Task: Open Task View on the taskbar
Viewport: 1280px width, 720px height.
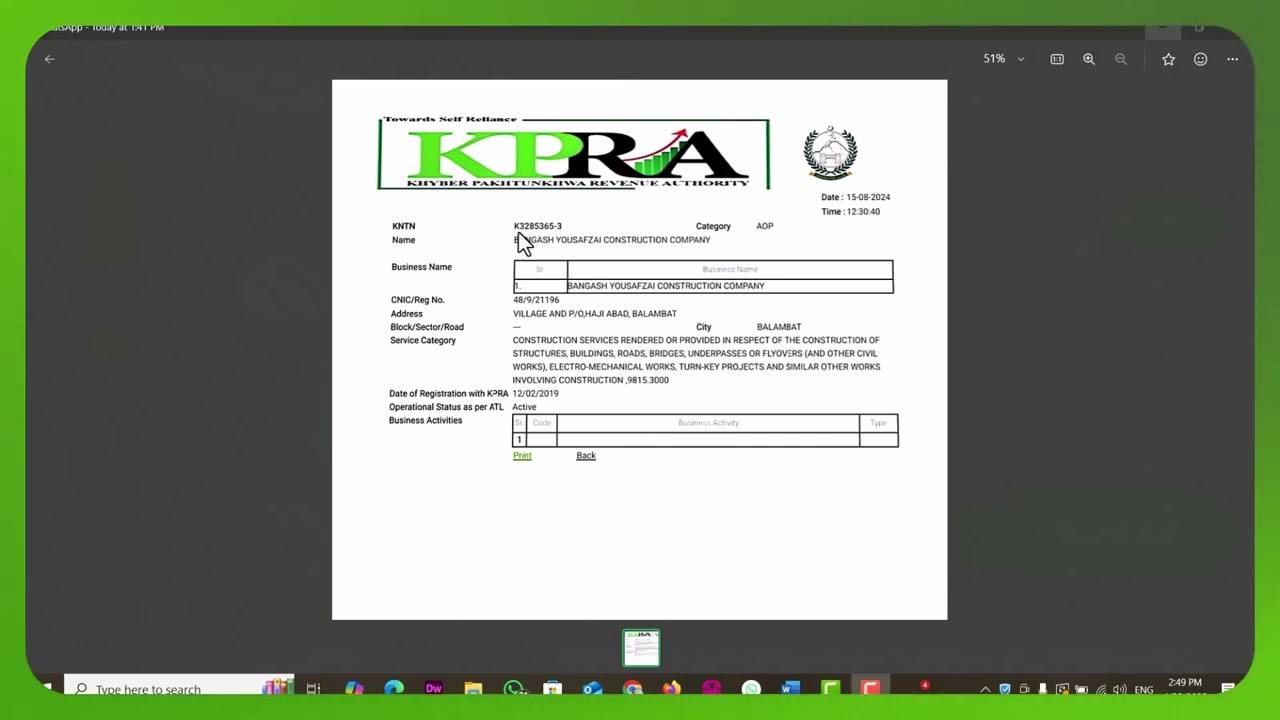Action: pyautogui.click(x=313, y=689)
